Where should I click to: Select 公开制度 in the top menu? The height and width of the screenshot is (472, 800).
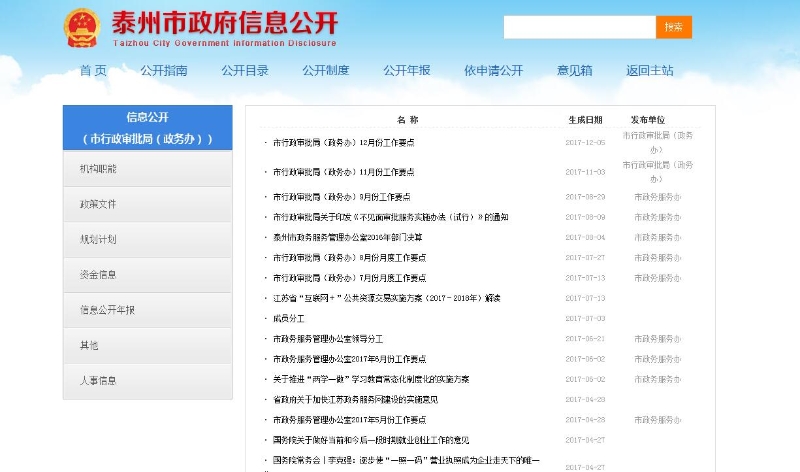pos(326,71)
